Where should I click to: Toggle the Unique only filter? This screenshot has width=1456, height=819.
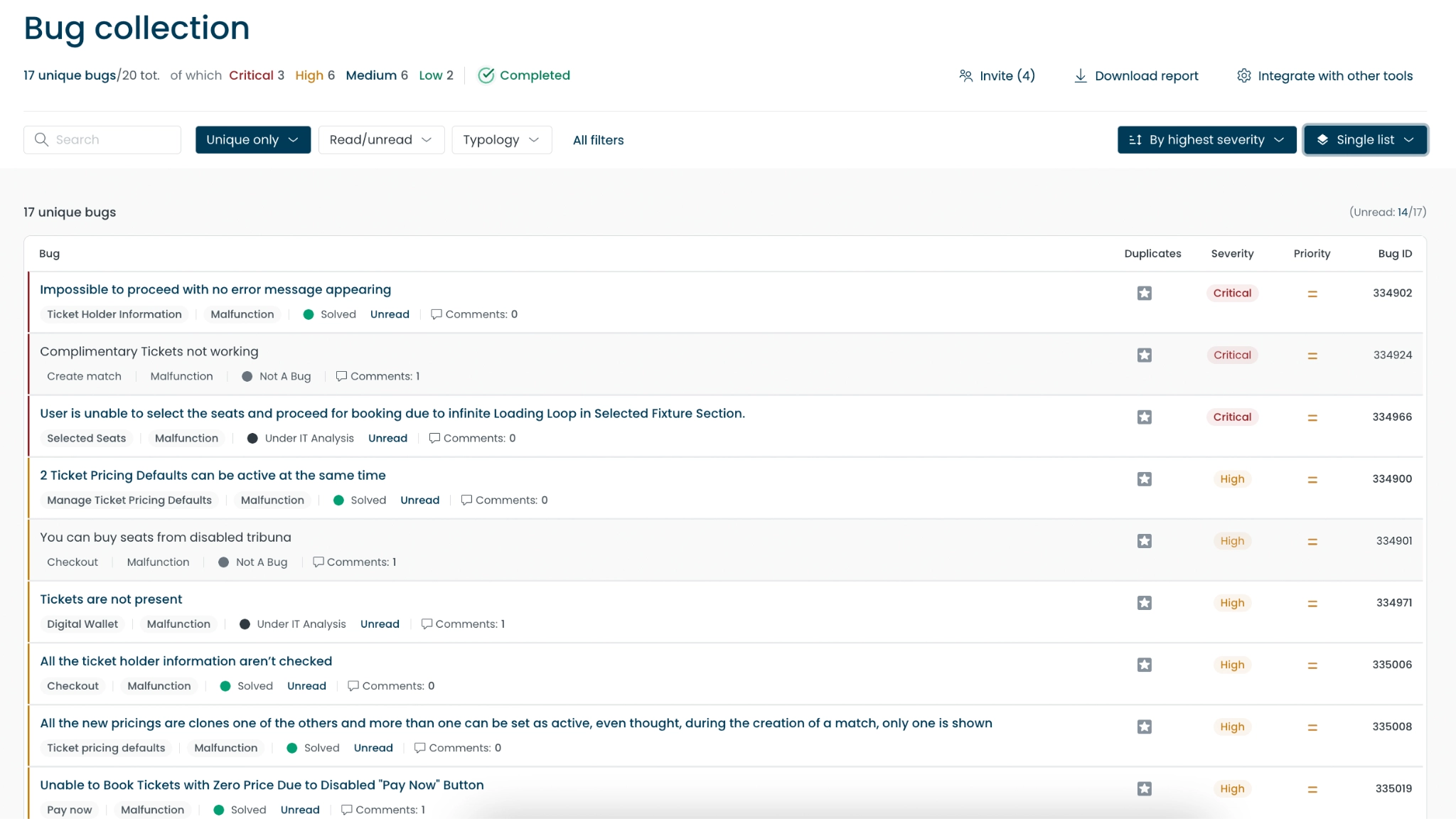(252, 139)
